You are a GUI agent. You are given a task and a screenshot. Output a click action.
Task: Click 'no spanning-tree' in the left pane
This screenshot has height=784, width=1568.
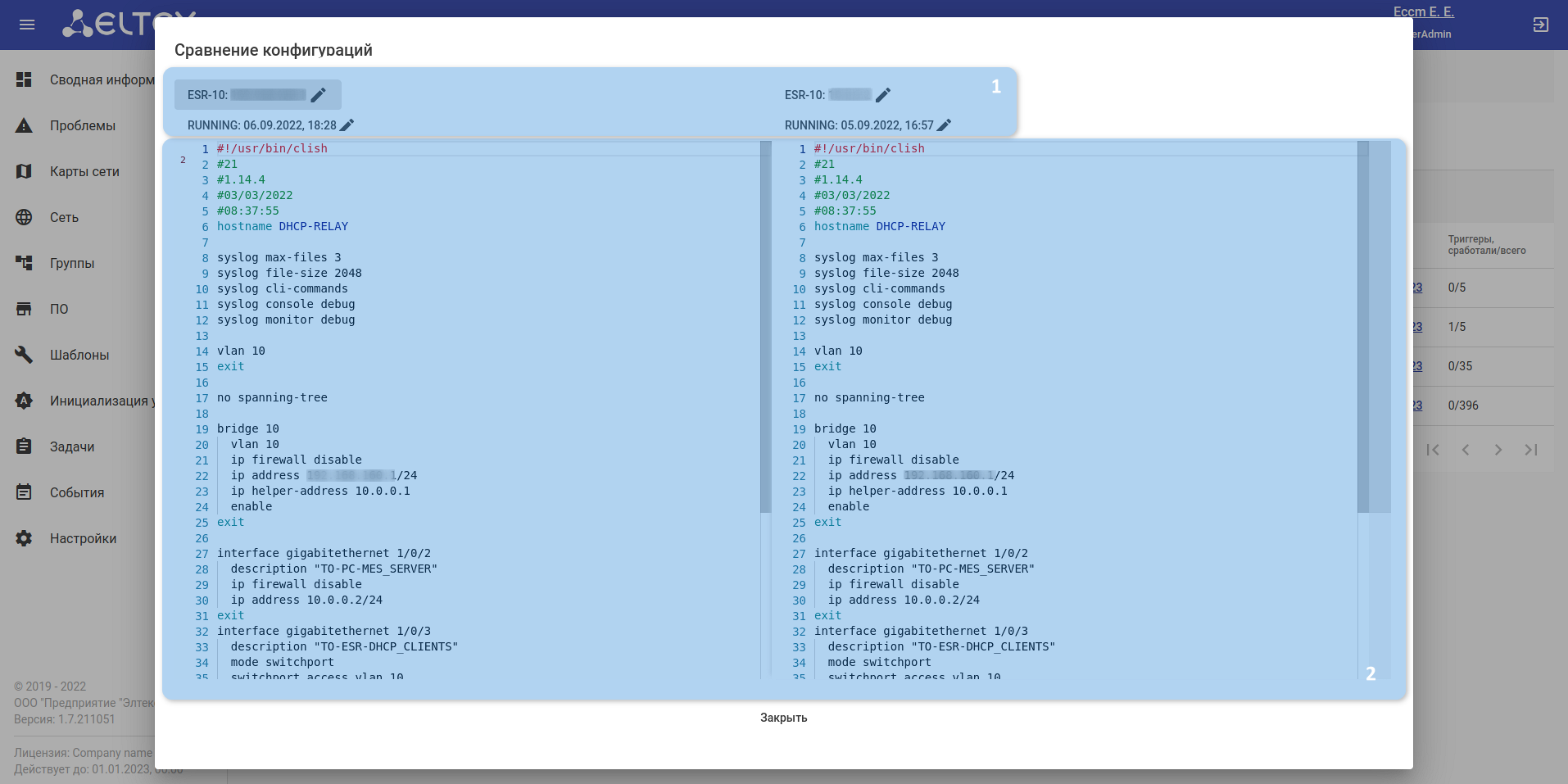pyautogui.click(x=272, y=397)
